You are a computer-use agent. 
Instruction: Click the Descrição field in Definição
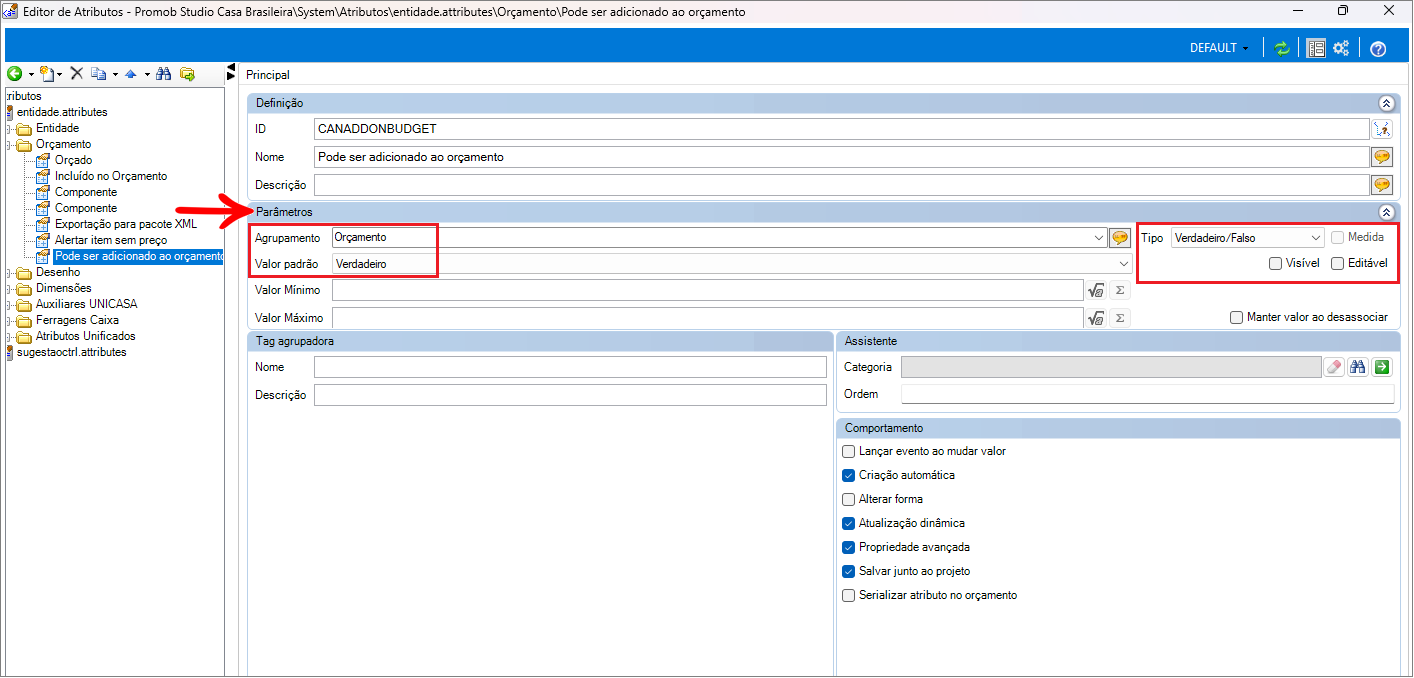point(840,185)
